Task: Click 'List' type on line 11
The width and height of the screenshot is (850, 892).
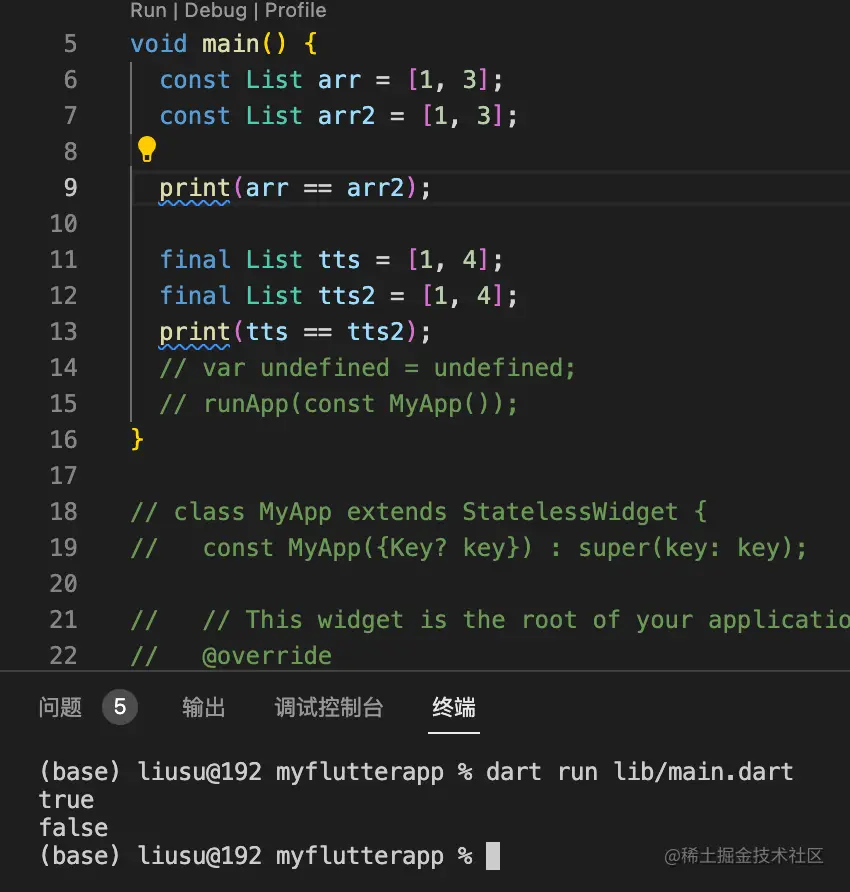Action: [274, 260]
